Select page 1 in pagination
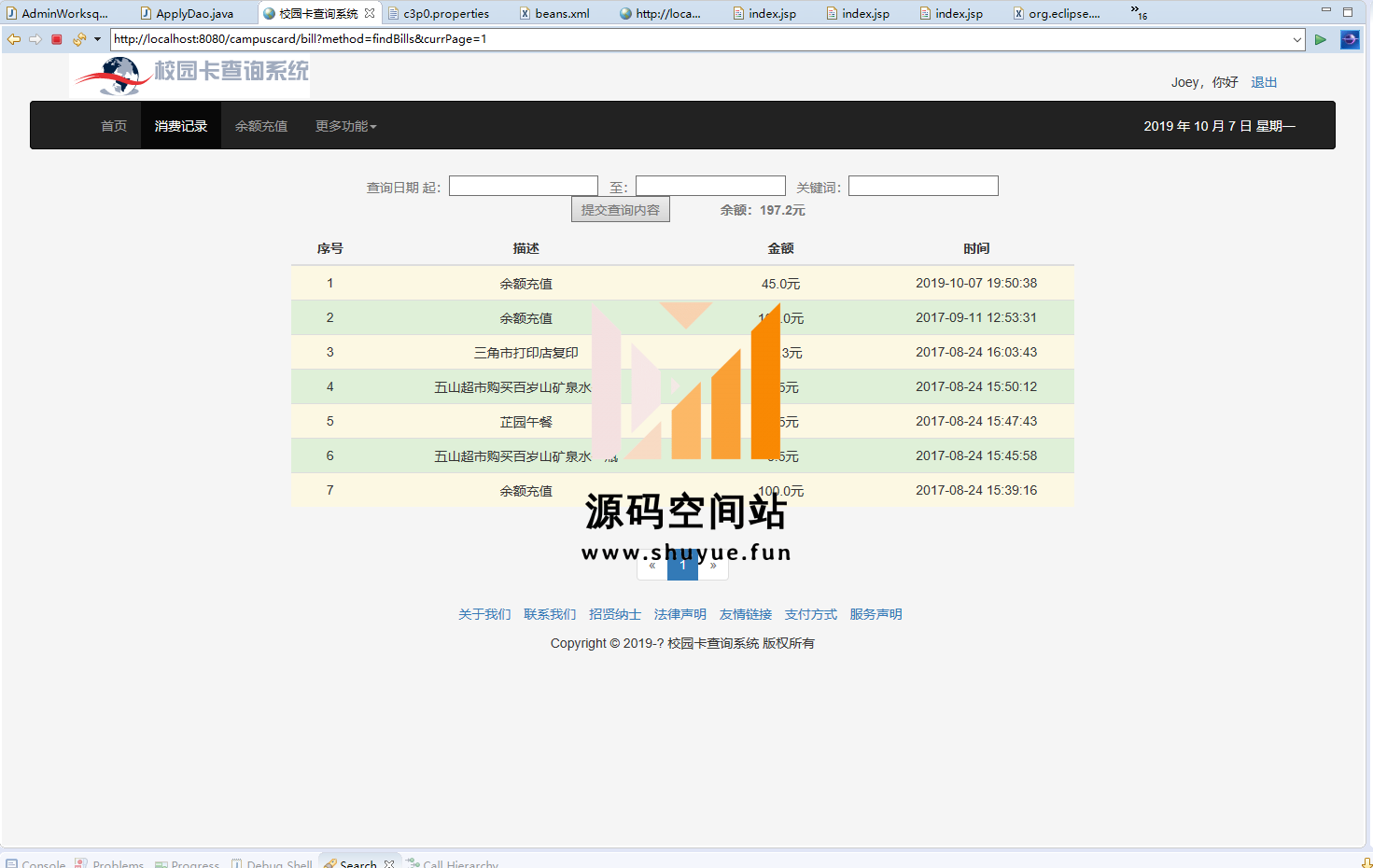 coord(682,565)
